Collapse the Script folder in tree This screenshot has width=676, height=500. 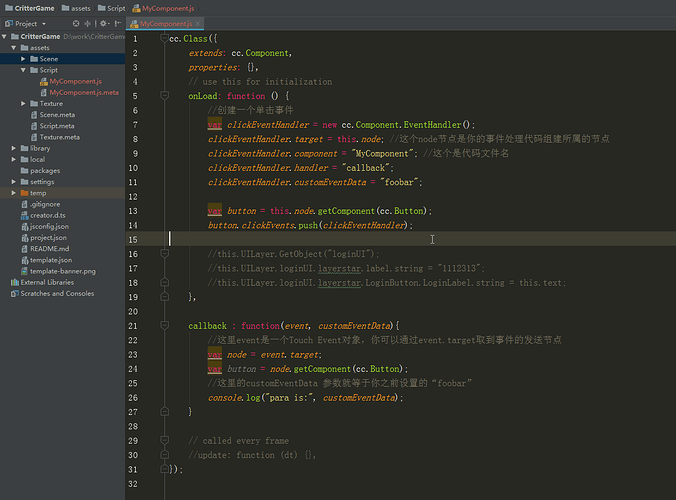[x=23, y=70]
